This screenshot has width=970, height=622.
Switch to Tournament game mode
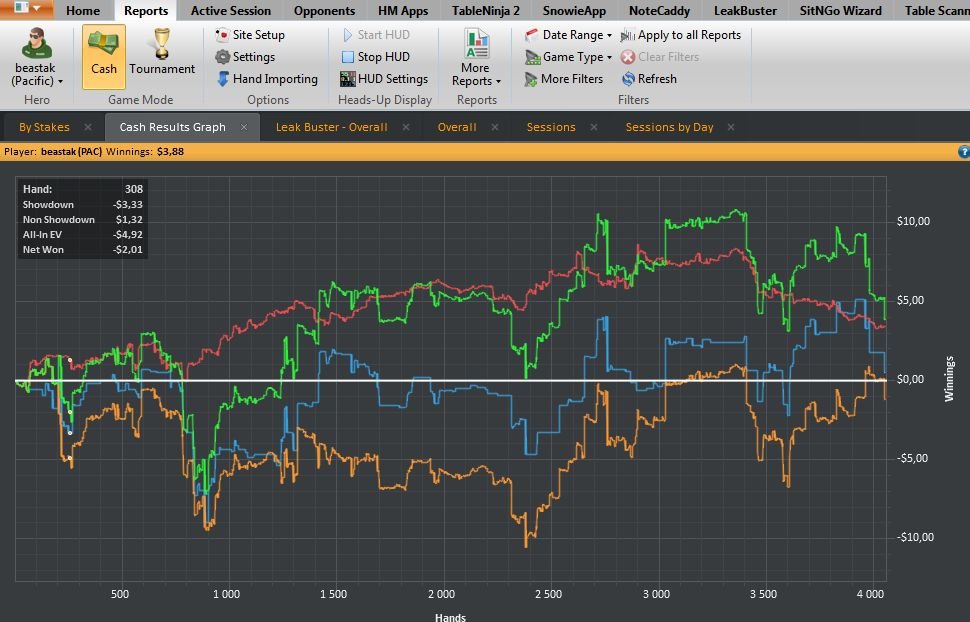click(161, 57)
